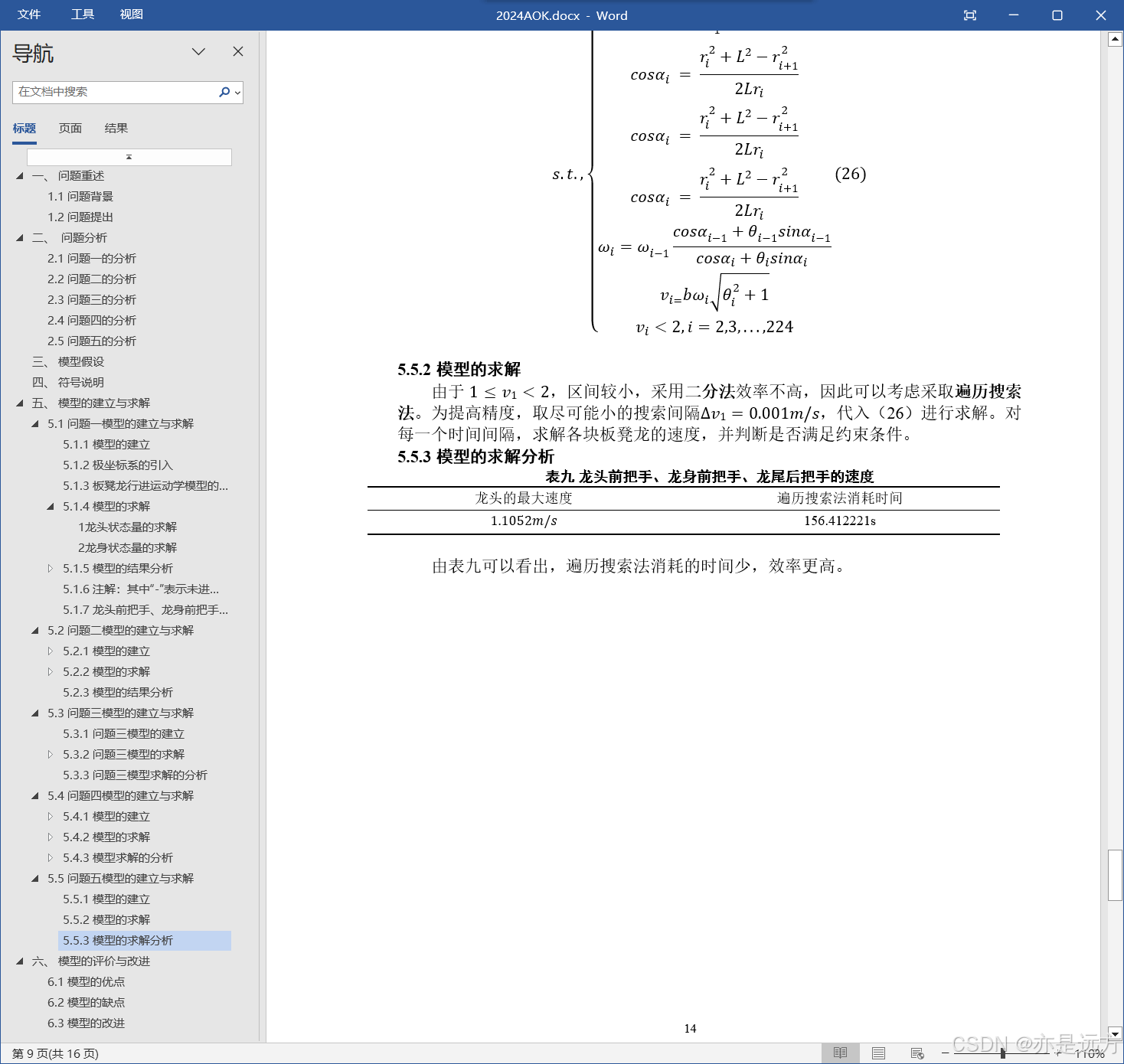Screen dimensions: 1124x1064
Task: Toggle the auto-hide reading toolbar icon in title bar
Action: [x=970, y=15]
